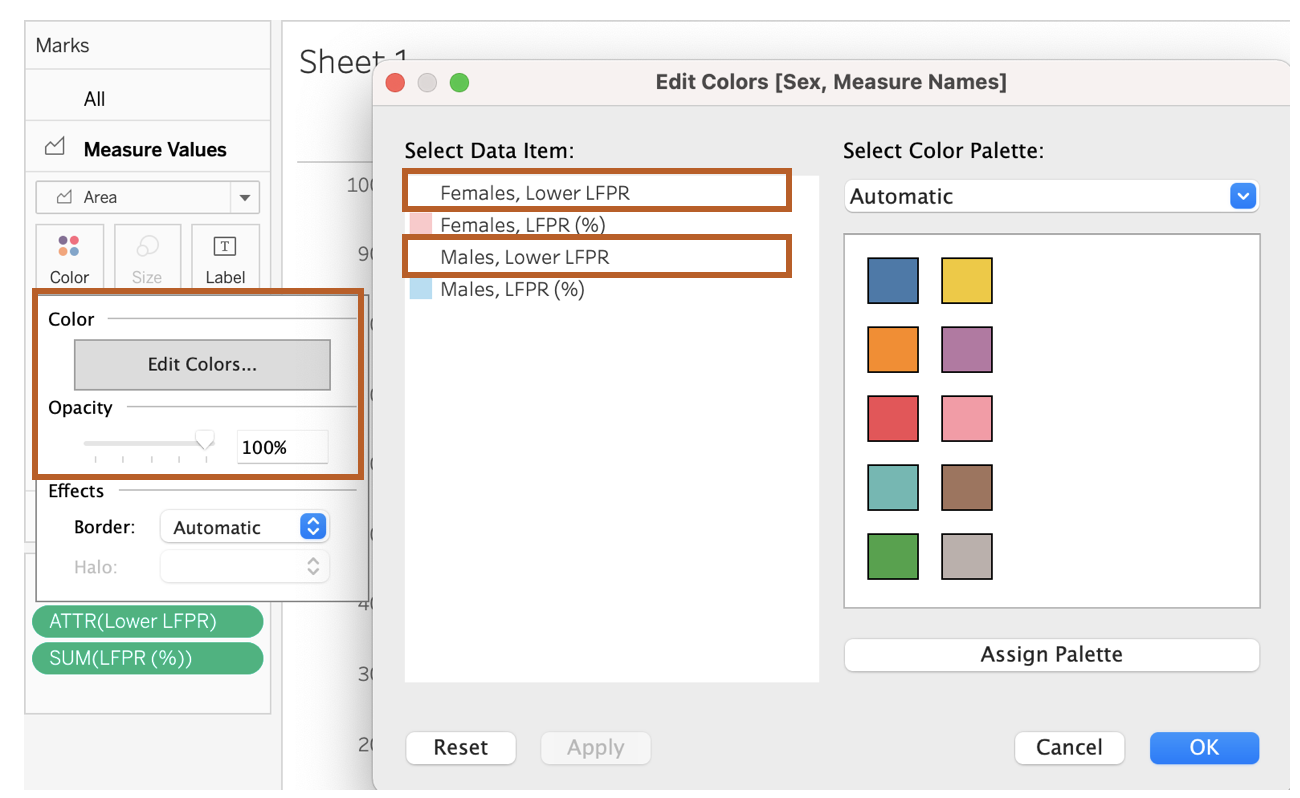The width and height of the screenshot is (1300, 798).
Task: Click the 100% opacity input field
Action: click(282, 447)
